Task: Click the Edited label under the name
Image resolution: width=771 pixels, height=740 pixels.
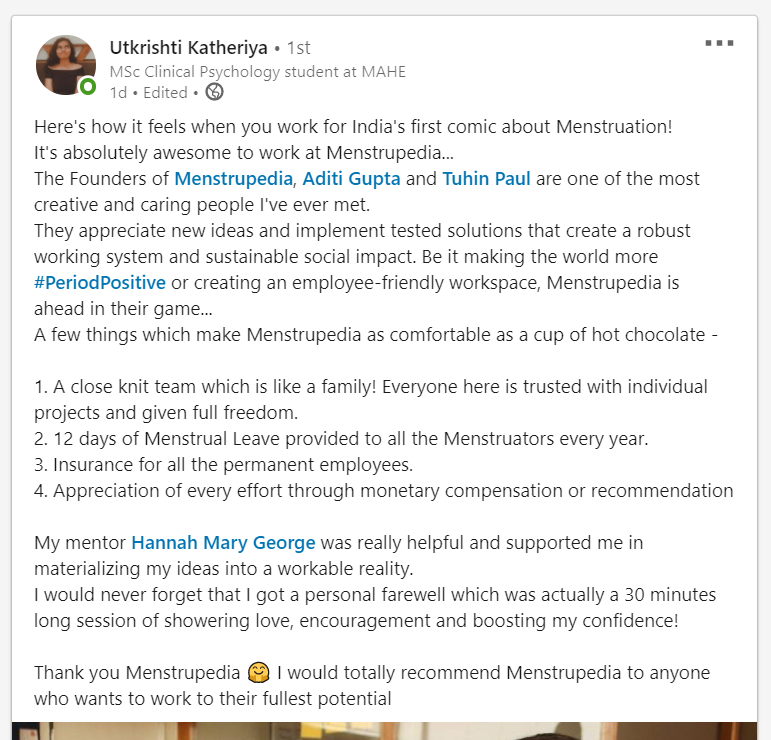Action: (x=165, y=92)
